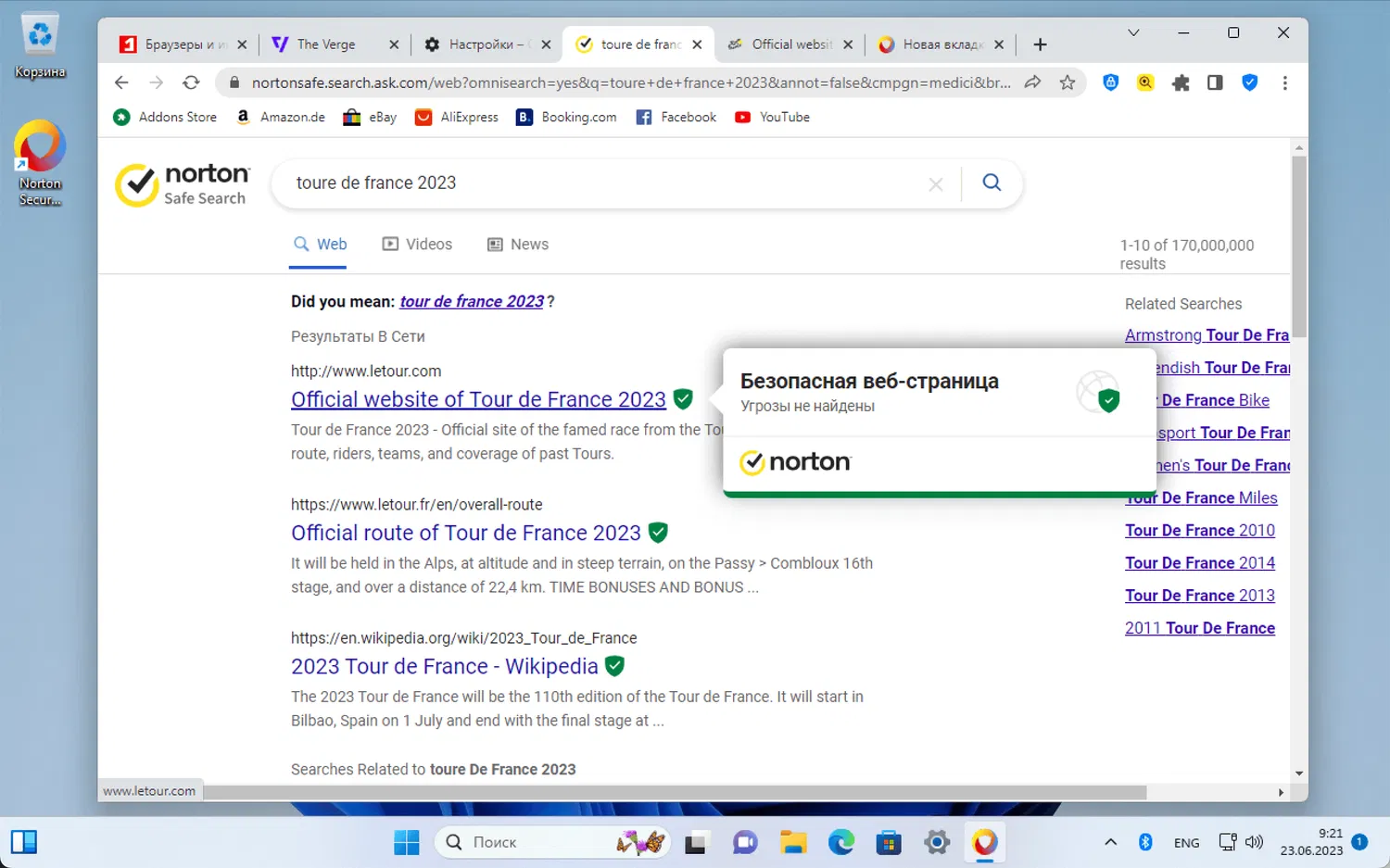Open the Facebook bookmark

coord(676,117)
